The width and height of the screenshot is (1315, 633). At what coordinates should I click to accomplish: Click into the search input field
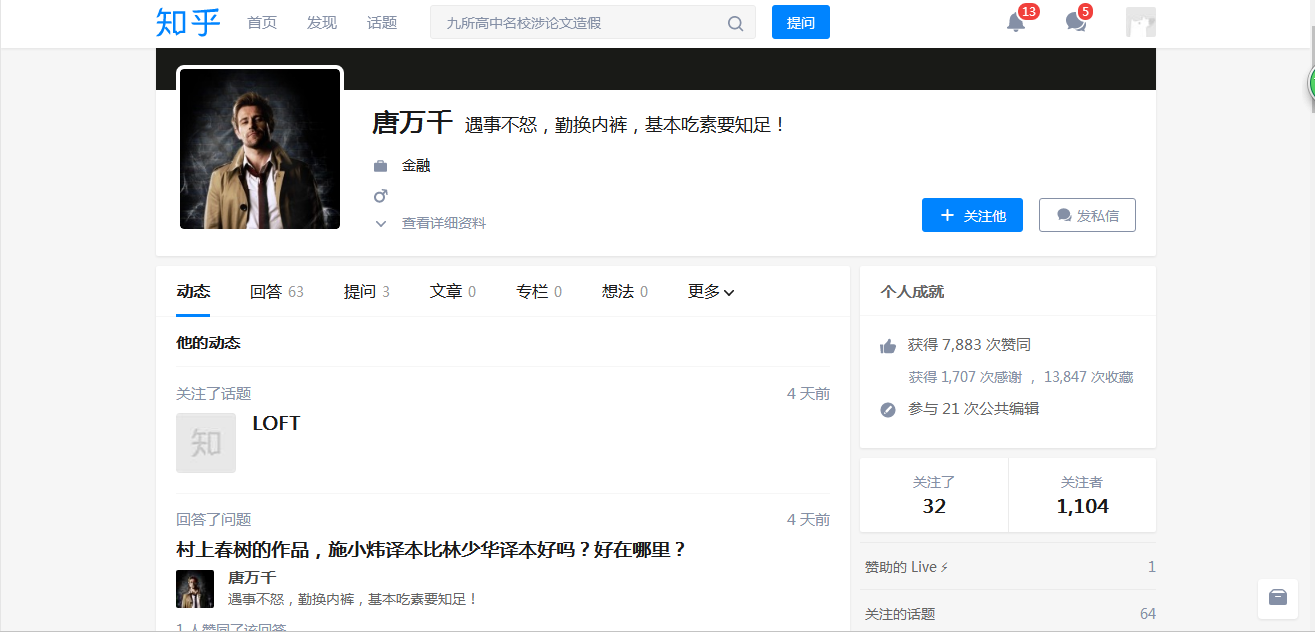(x=580, y=22)
